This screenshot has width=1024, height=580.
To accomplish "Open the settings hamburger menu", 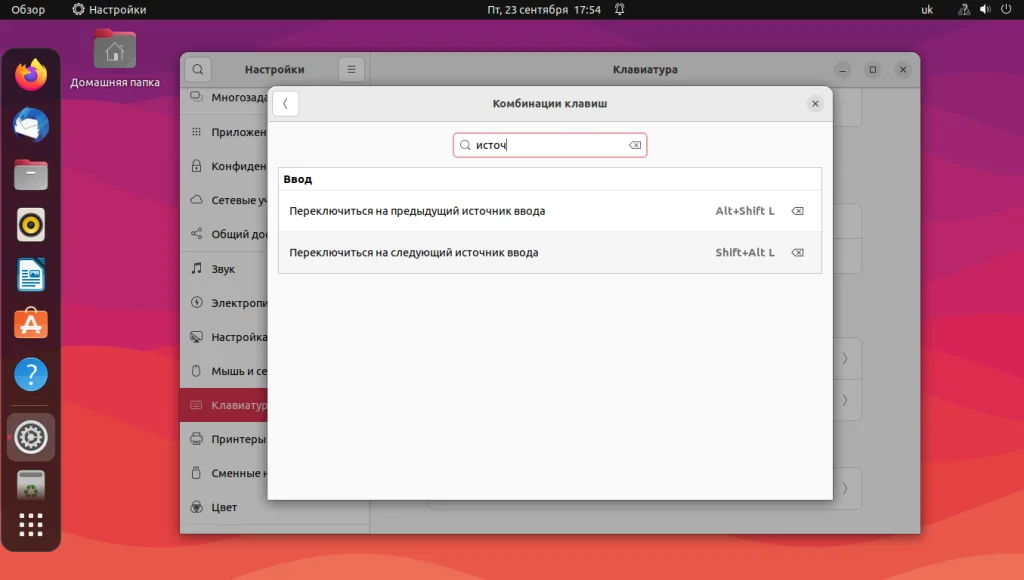I will click(351, 69).
